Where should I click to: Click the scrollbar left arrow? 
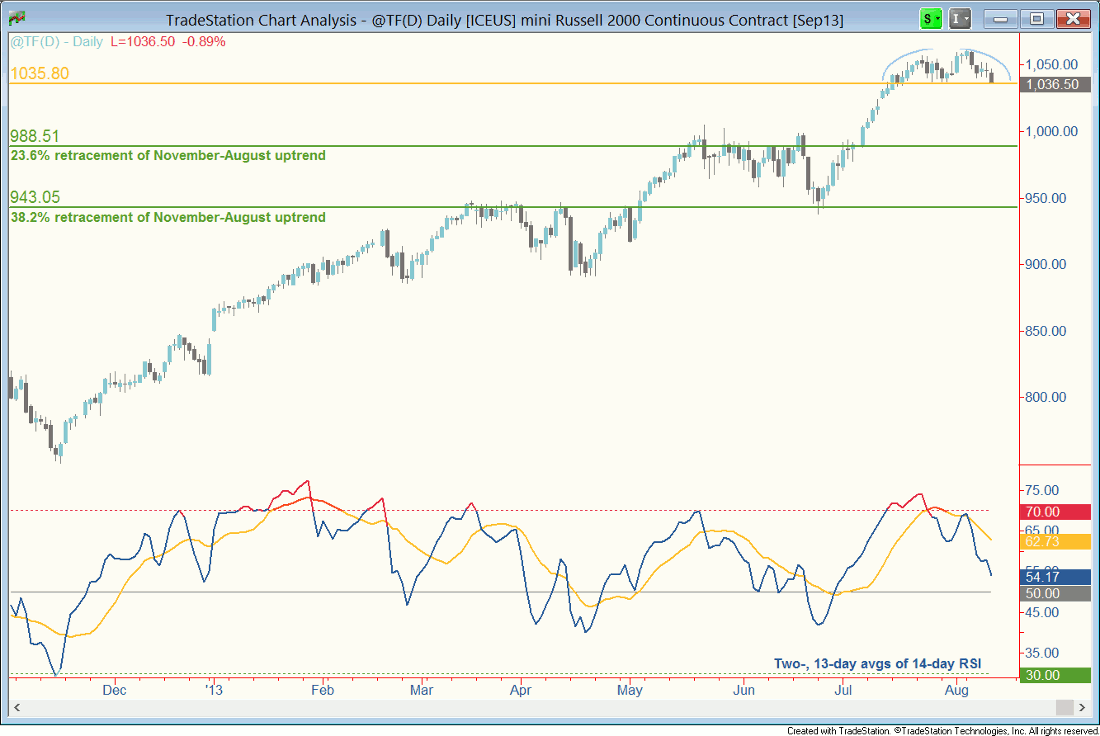[16, 707]
